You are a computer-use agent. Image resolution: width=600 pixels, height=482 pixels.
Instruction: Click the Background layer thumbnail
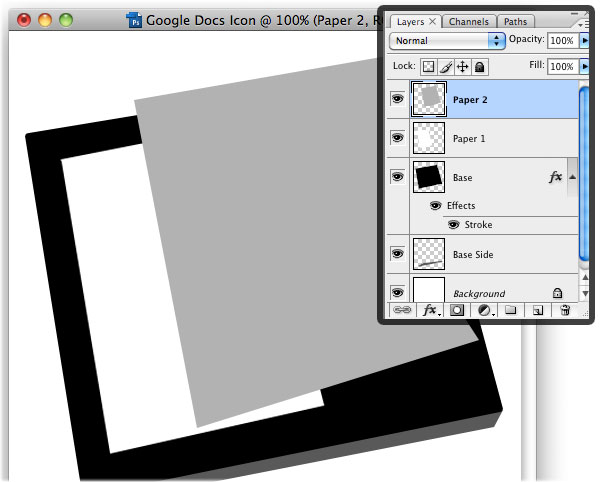tap(429, 290)
